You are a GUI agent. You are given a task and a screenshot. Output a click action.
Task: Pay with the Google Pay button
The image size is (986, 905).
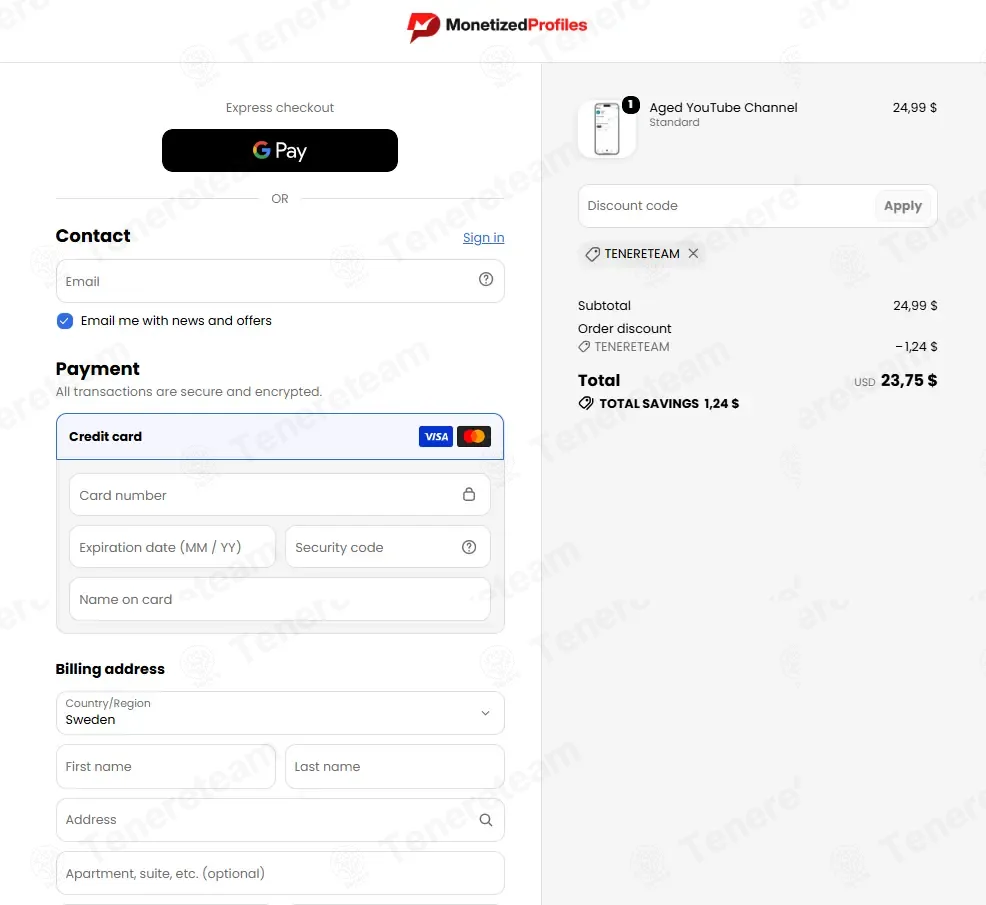point(280,150)
